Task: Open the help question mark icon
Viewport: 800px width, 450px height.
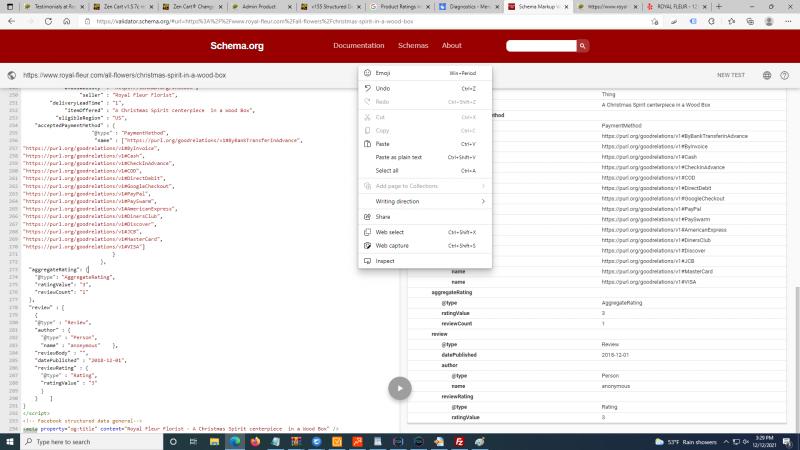Action: tap(785, 75)
